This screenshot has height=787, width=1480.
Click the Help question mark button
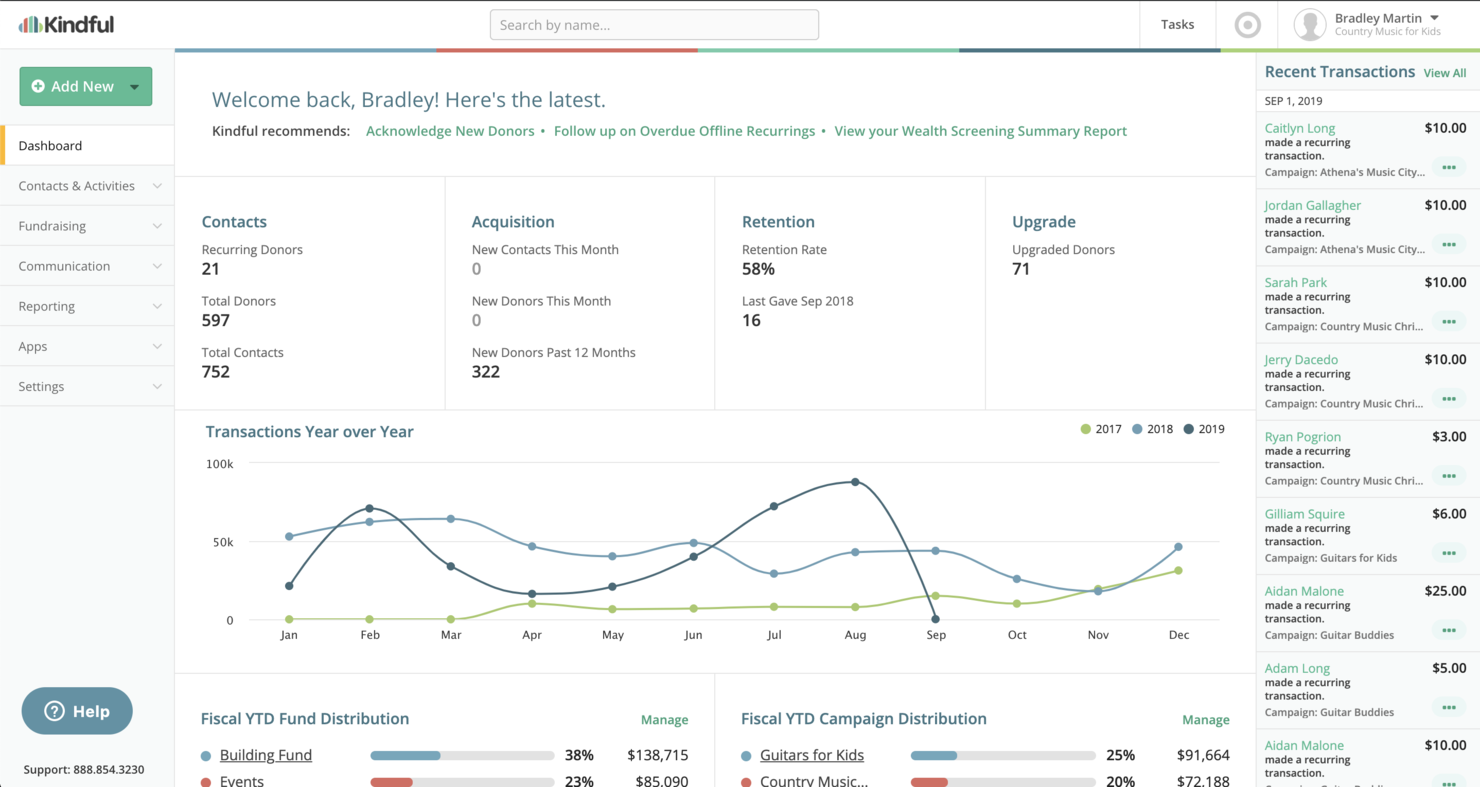(x=77, y=711)
